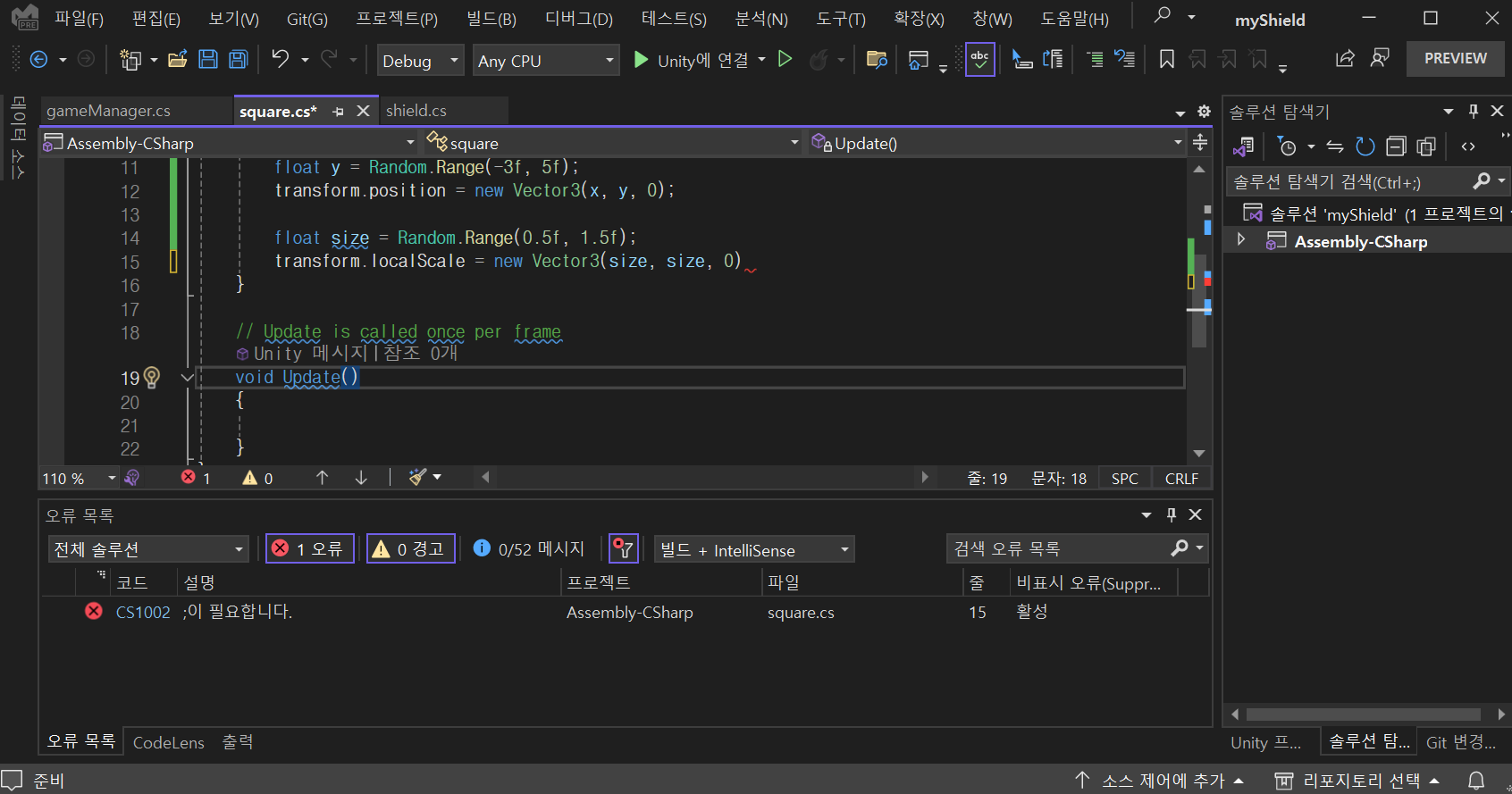
Task: Save the current file with the Save icon
Action: tap(208, 60)
